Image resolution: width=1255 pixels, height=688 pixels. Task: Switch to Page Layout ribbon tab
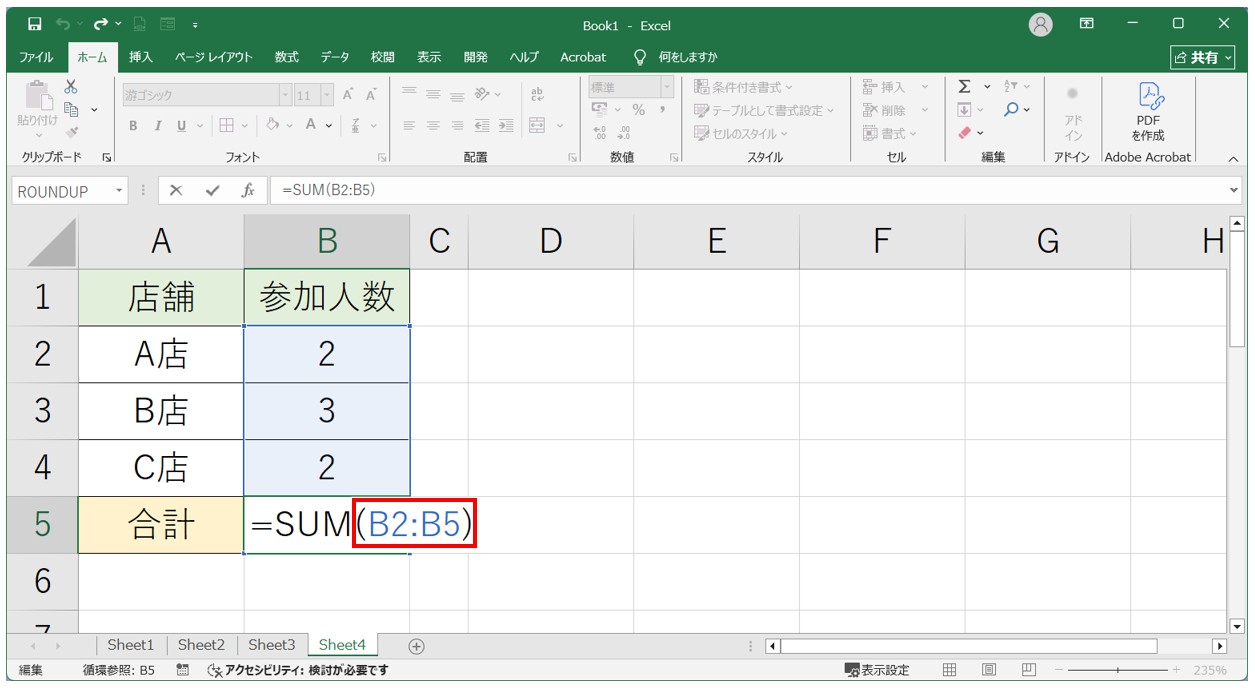(214, 57)
